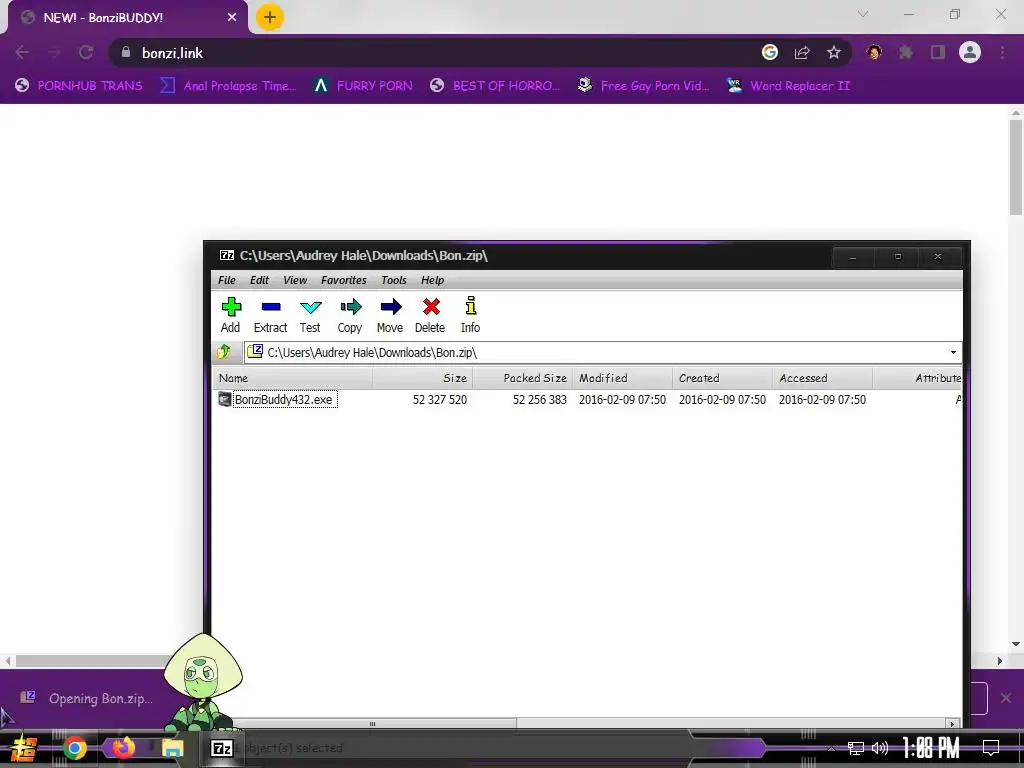
Task: Click the network tray icon
Action: pyautogui.click(x=856, y=748)
